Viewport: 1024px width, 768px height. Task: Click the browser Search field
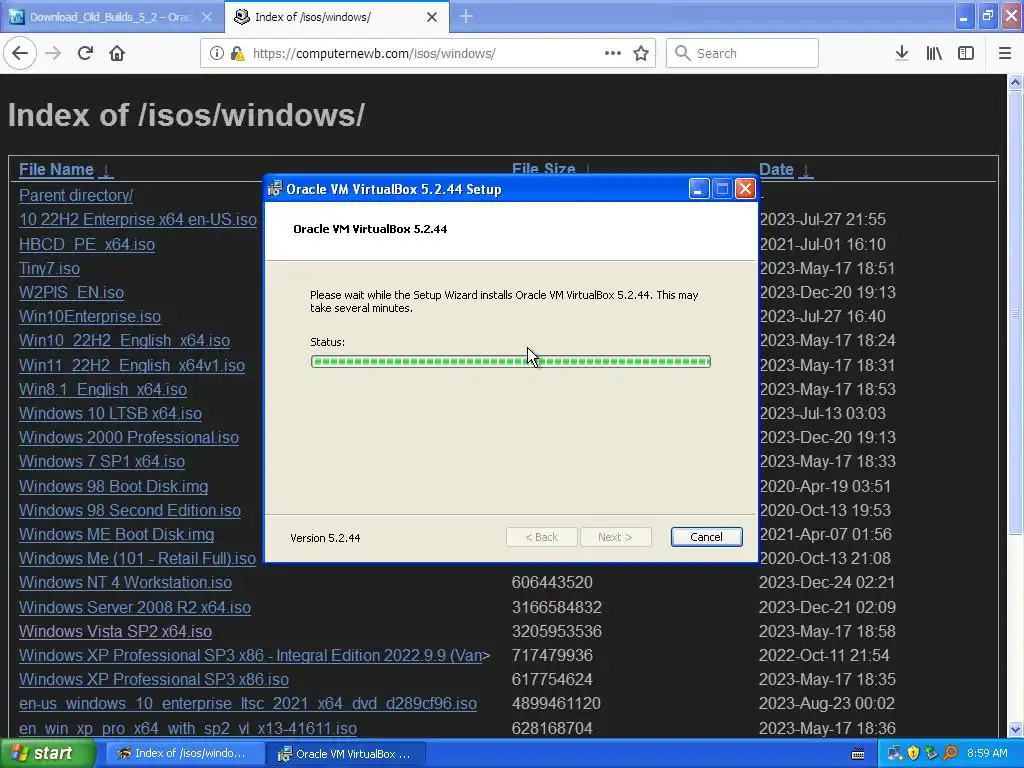pyautogui.click(x=743, y=54)
